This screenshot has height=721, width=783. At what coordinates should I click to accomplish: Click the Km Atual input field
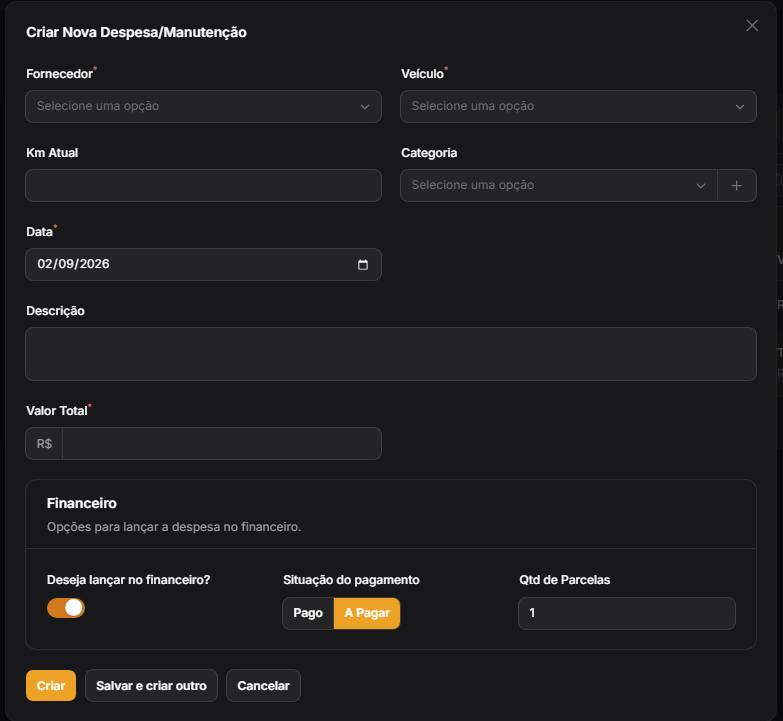pyautogui.click(x=203, y=185)
